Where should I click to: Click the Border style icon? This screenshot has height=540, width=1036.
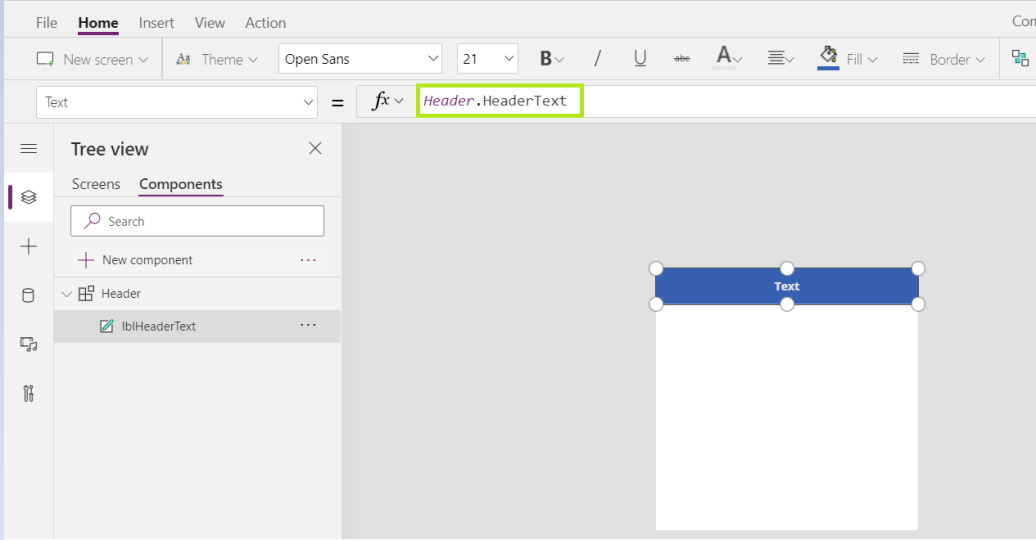910,59
